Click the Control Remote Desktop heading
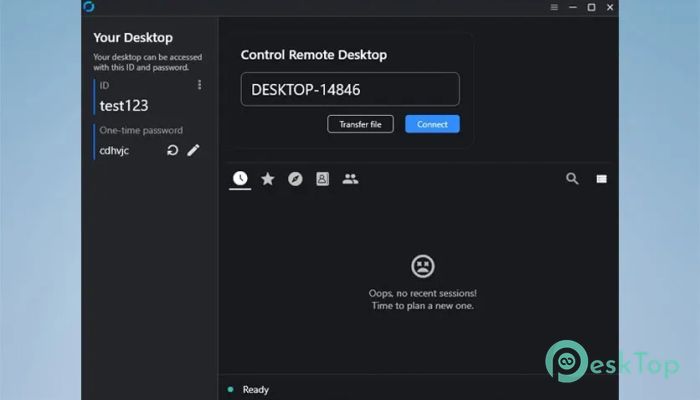The width and height of the screenshot is (700, 400). point(314,55)
